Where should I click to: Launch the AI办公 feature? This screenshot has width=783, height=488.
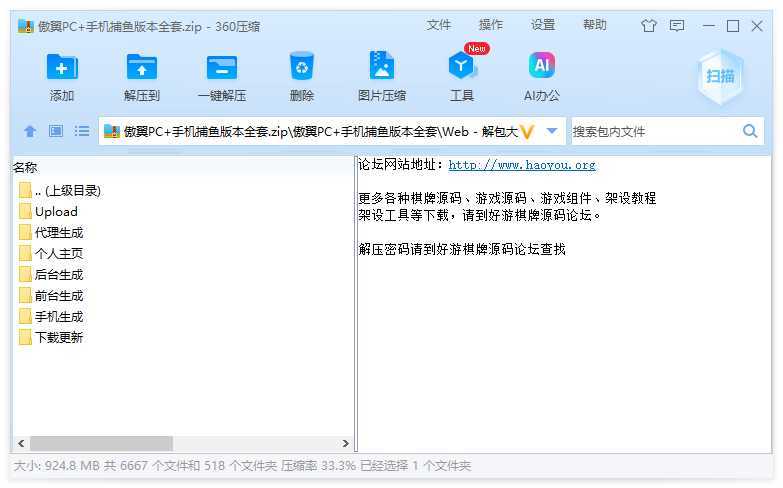(541, 68)
